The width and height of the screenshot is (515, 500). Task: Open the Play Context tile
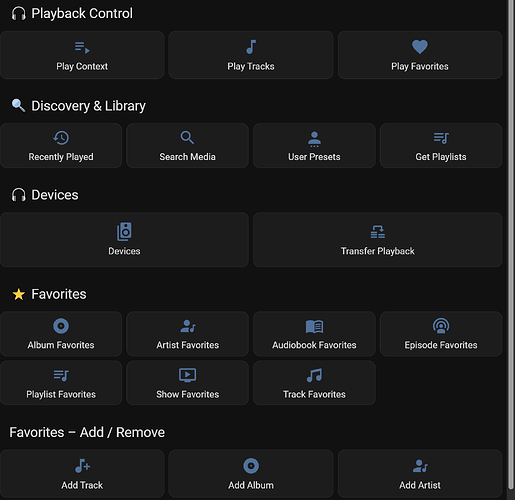click(82, 55)
